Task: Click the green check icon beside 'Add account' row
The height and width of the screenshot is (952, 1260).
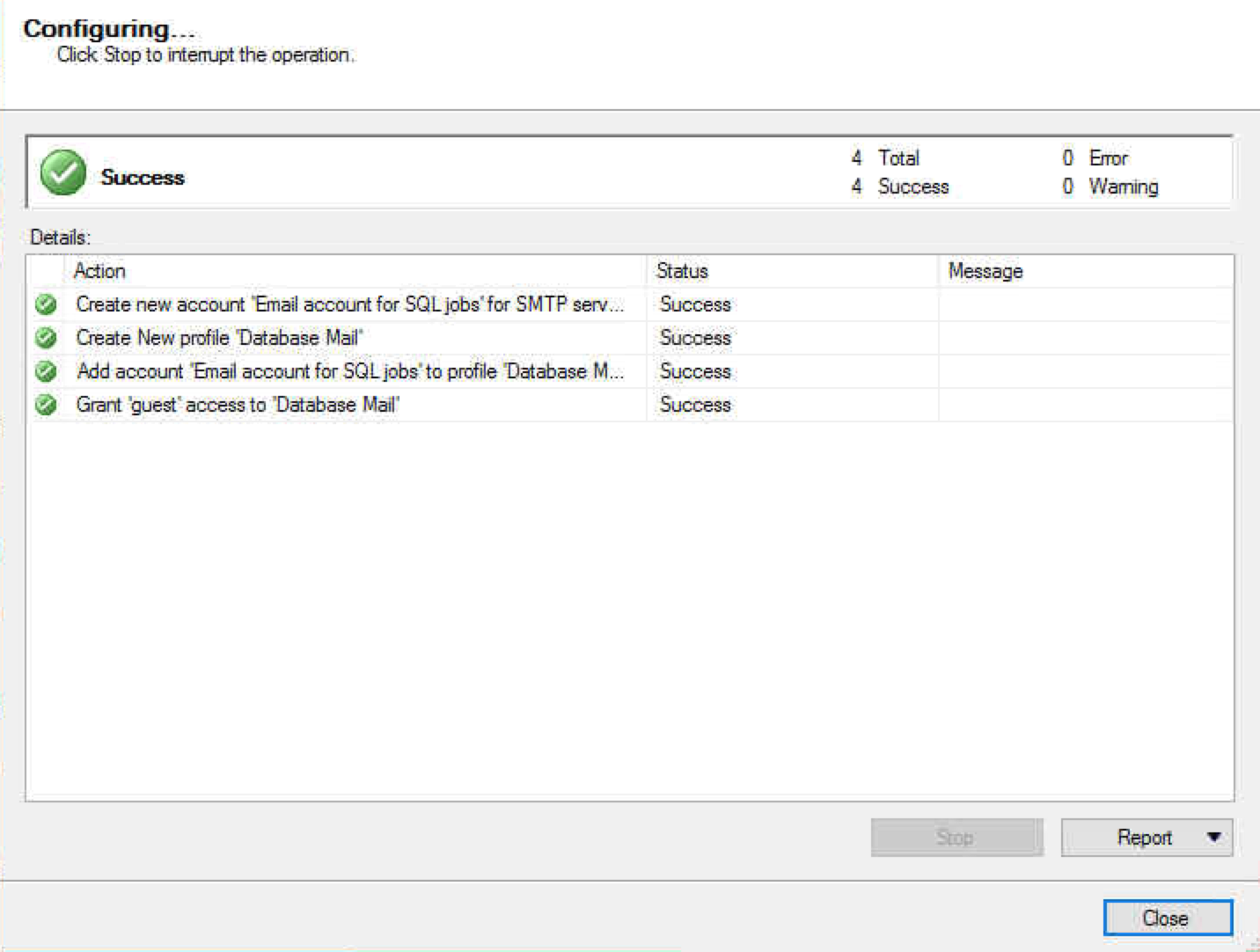Action: click(46, 371)
